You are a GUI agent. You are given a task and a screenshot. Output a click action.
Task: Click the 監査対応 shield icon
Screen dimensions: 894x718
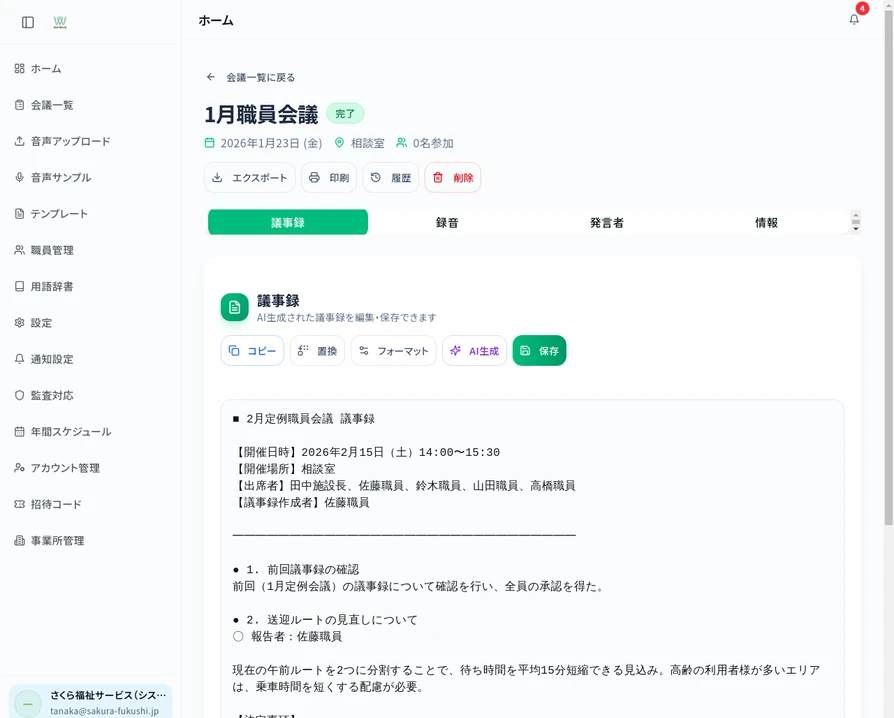click(19, 395)
